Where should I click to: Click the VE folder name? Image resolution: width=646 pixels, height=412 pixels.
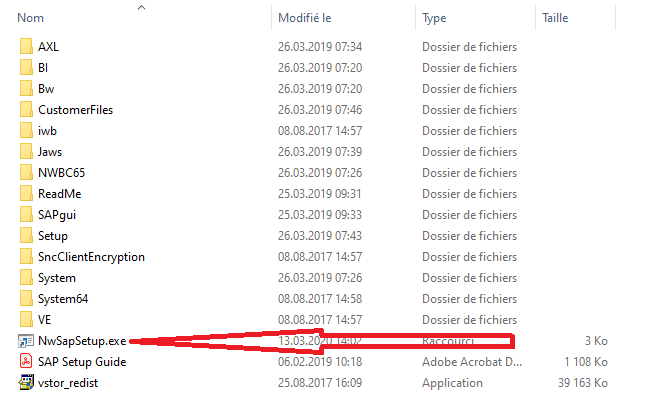coord(45,319)
